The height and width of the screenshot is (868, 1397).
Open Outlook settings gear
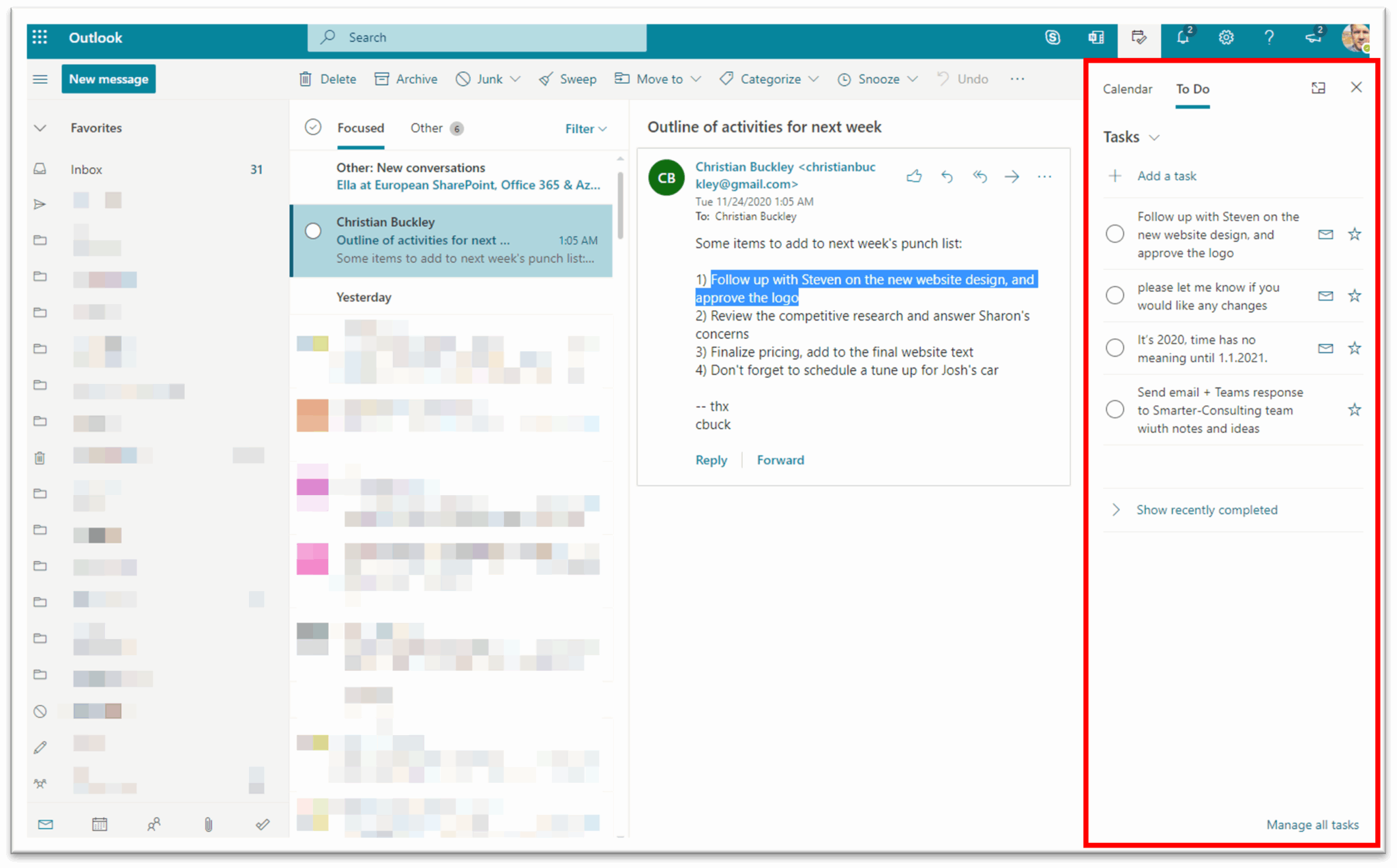1226,38
